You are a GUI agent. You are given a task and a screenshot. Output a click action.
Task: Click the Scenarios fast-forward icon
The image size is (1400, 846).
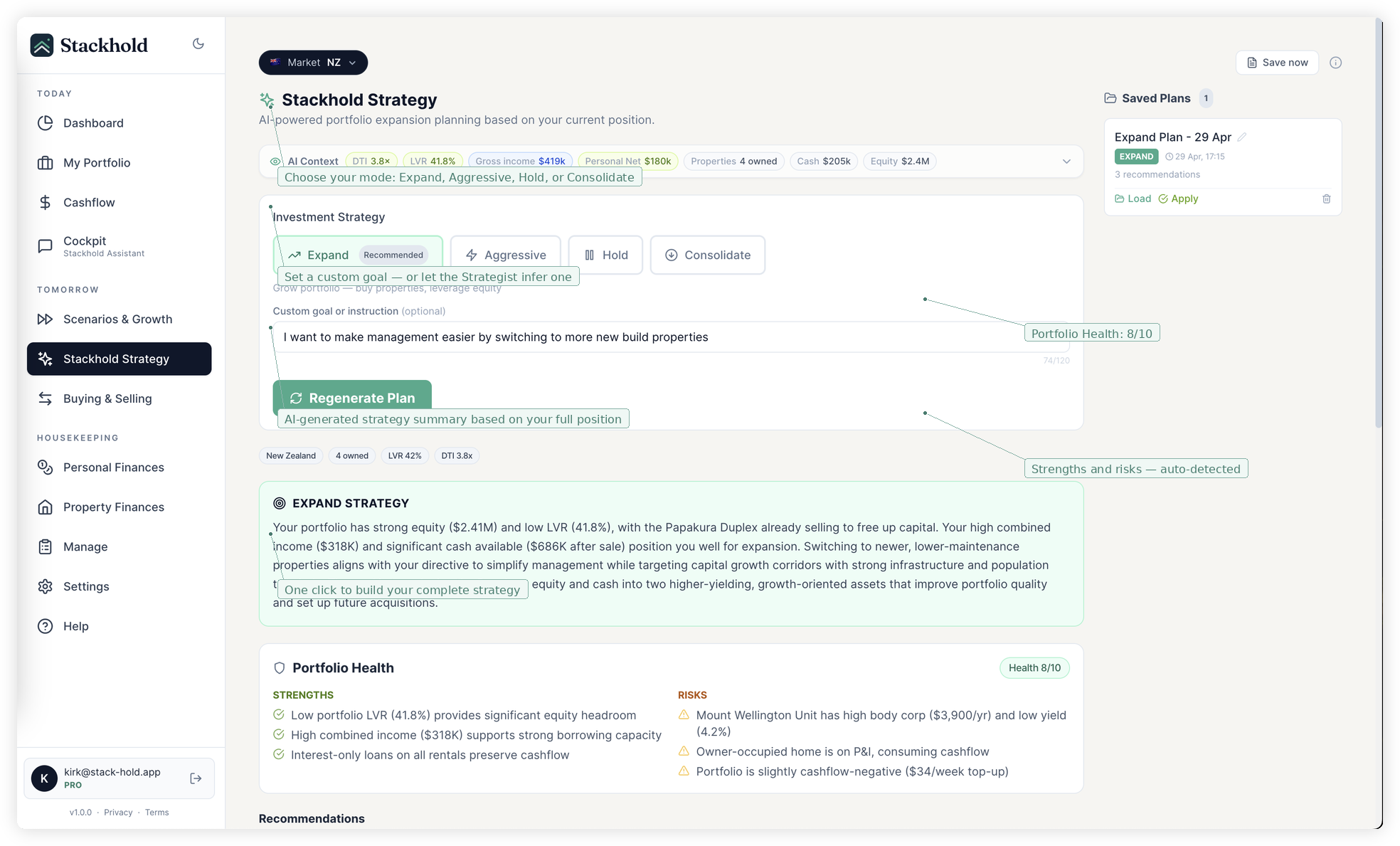coord(46,319)
